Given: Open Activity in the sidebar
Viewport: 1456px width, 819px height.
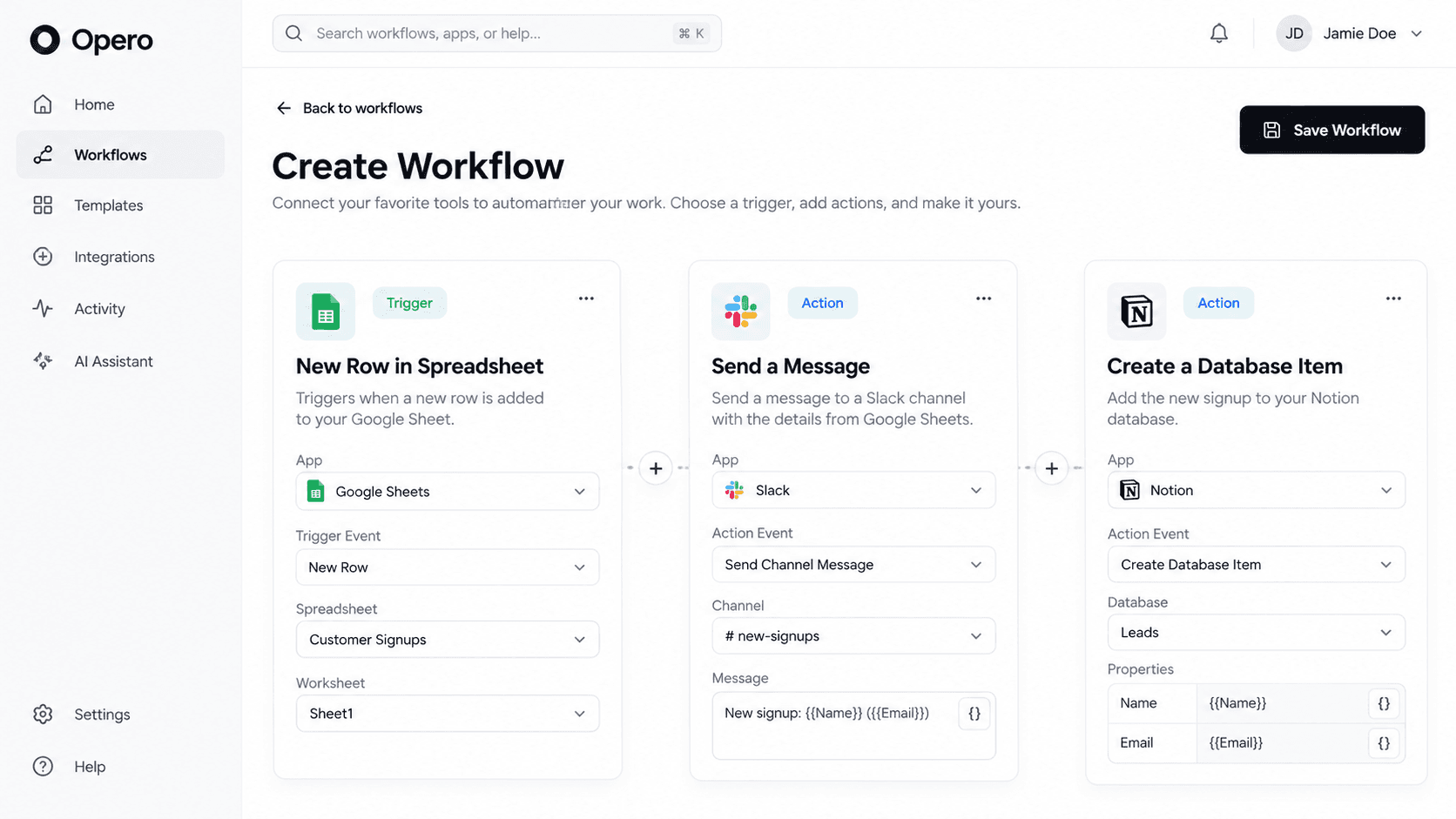Looking at the screenshot, I should coord(120,309).
